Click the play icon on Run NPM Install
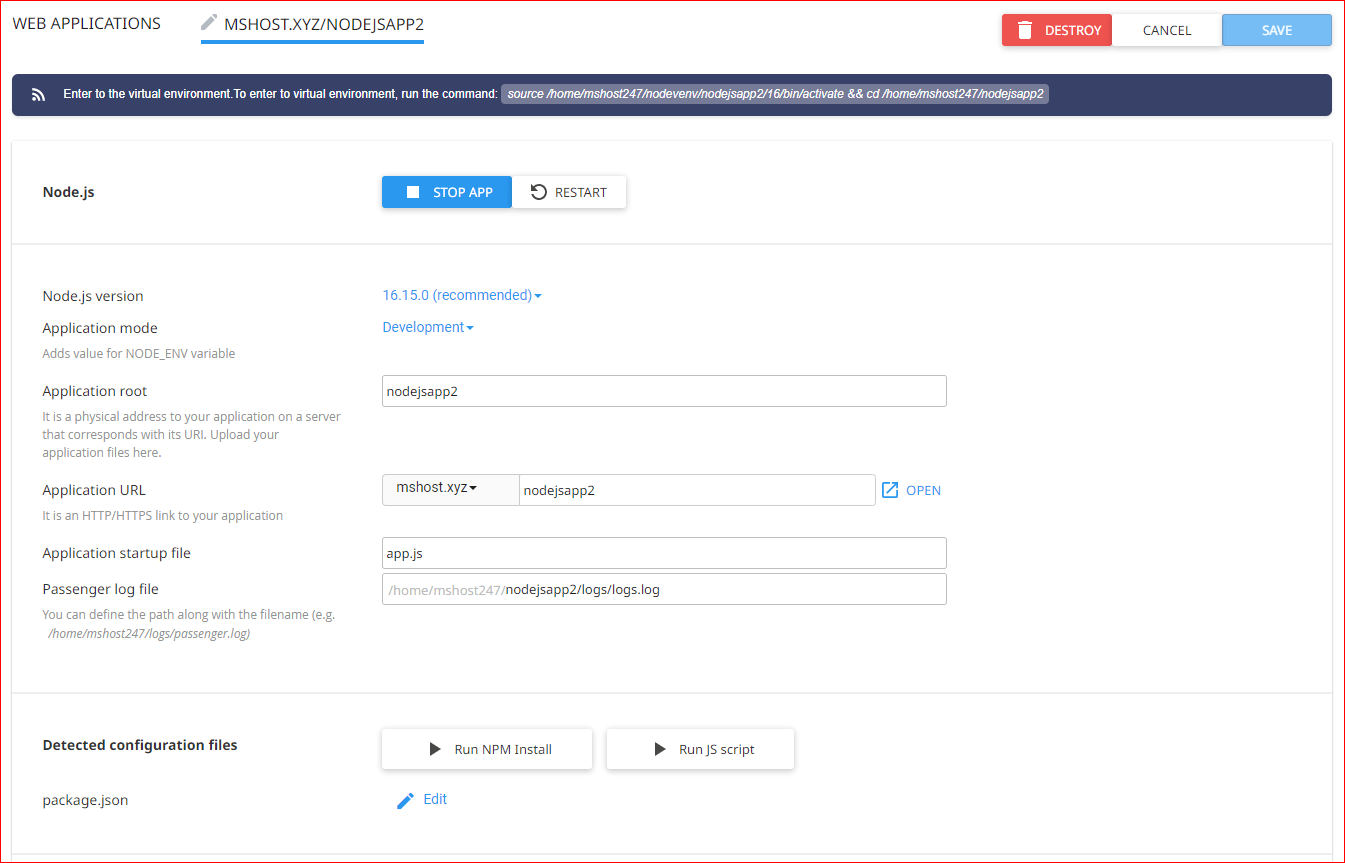 (x=435, y=749)
